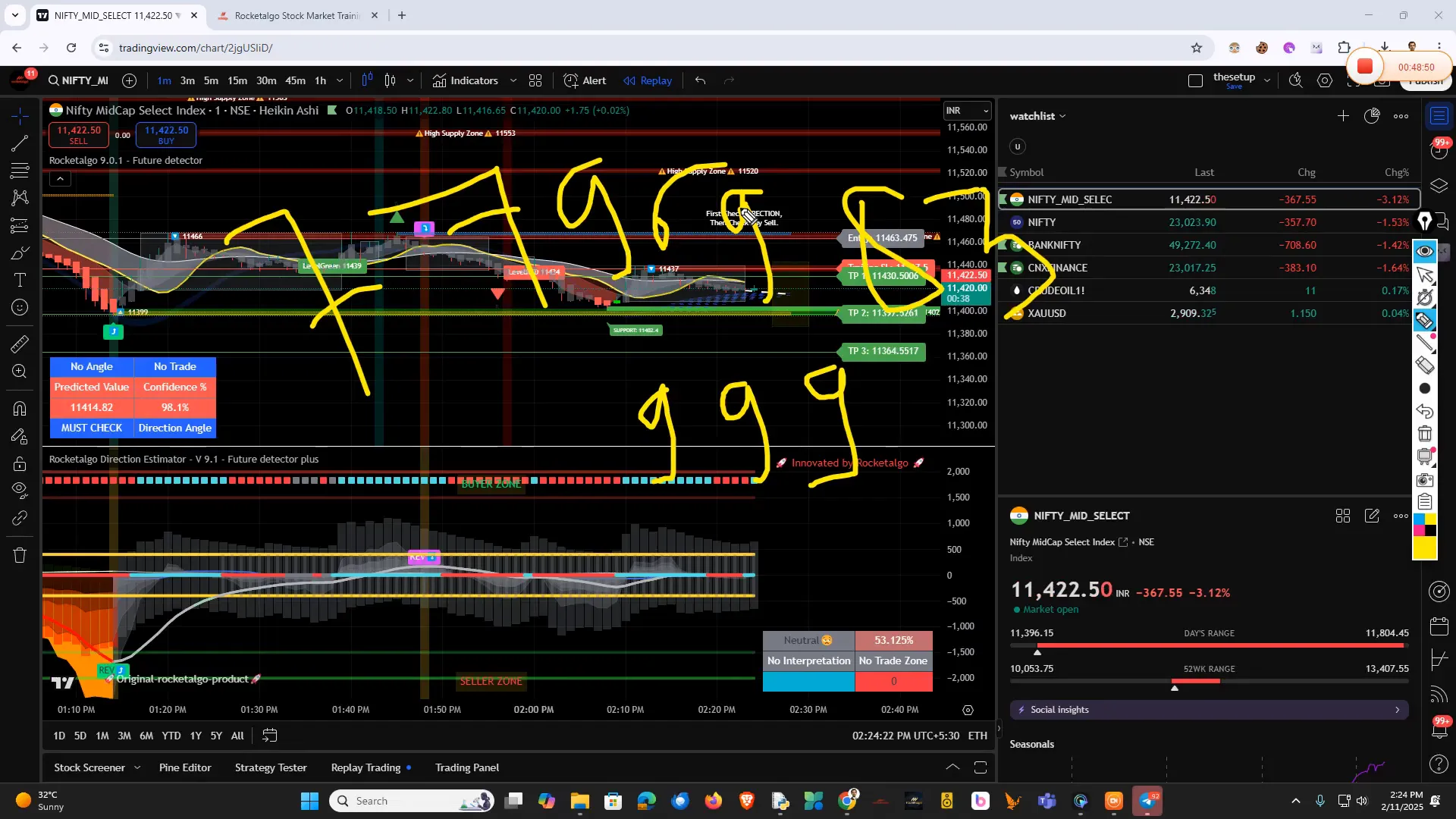
Task: Expand the time interval dropdown arrow
Action: pos(339,80)
